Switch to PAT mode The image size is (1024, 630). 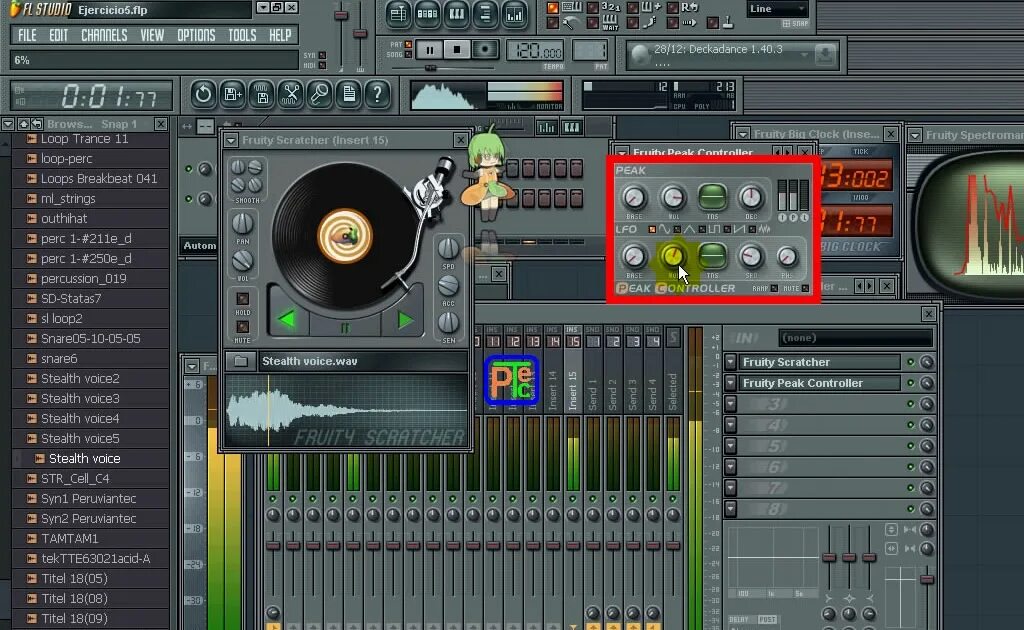click(409, 44)
